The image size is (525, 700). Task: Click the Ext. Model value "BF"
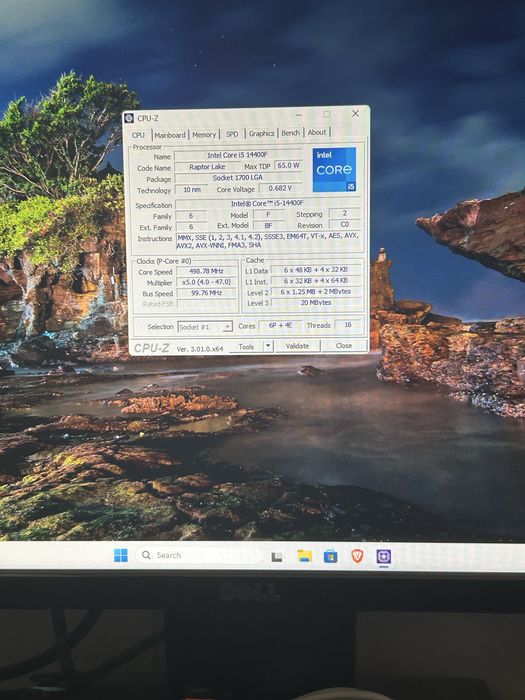[x=268, y=226]
